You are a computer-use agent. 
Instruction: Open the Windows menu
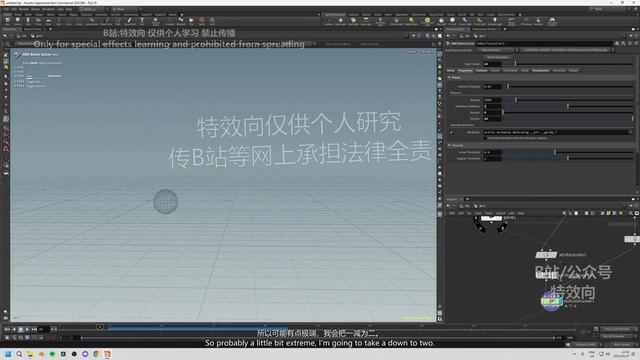point(48,9)
